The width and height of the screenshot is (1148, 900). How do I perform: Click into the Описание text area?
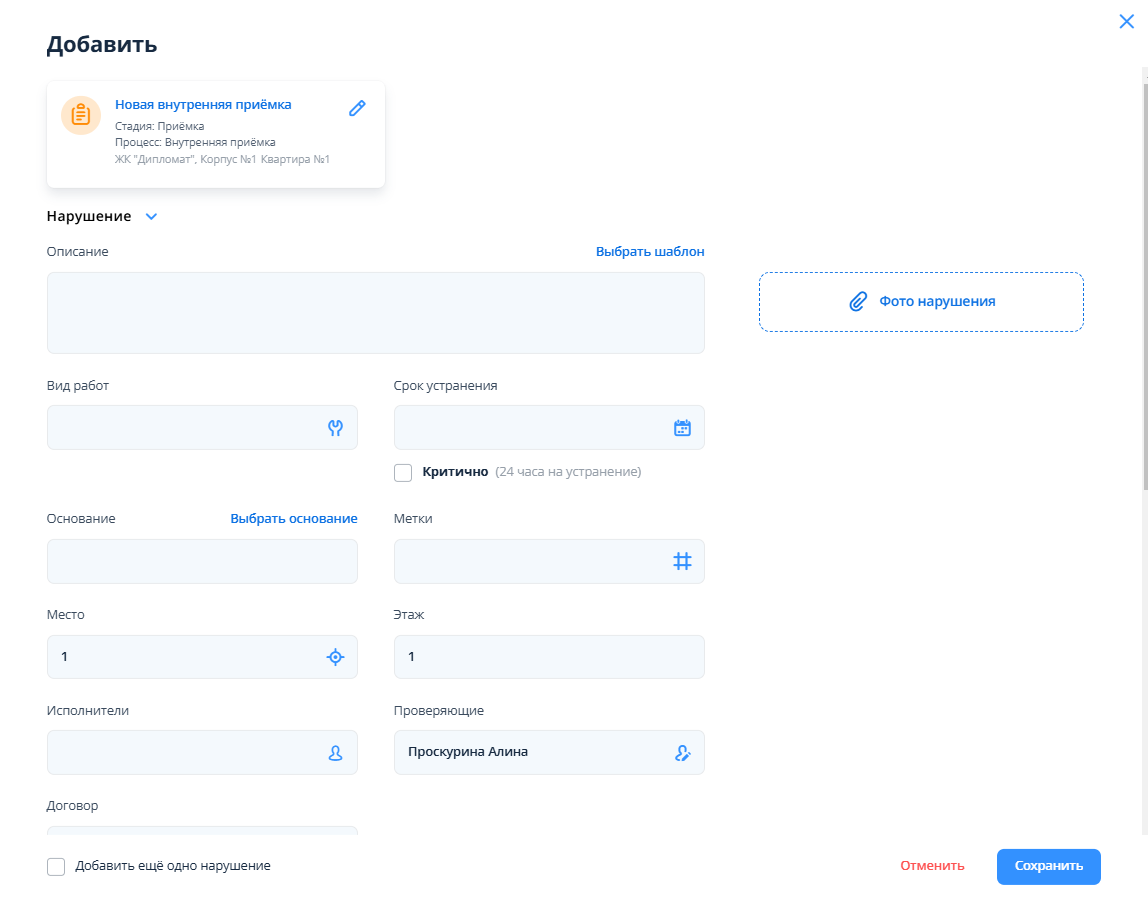(x=375, y=313)
